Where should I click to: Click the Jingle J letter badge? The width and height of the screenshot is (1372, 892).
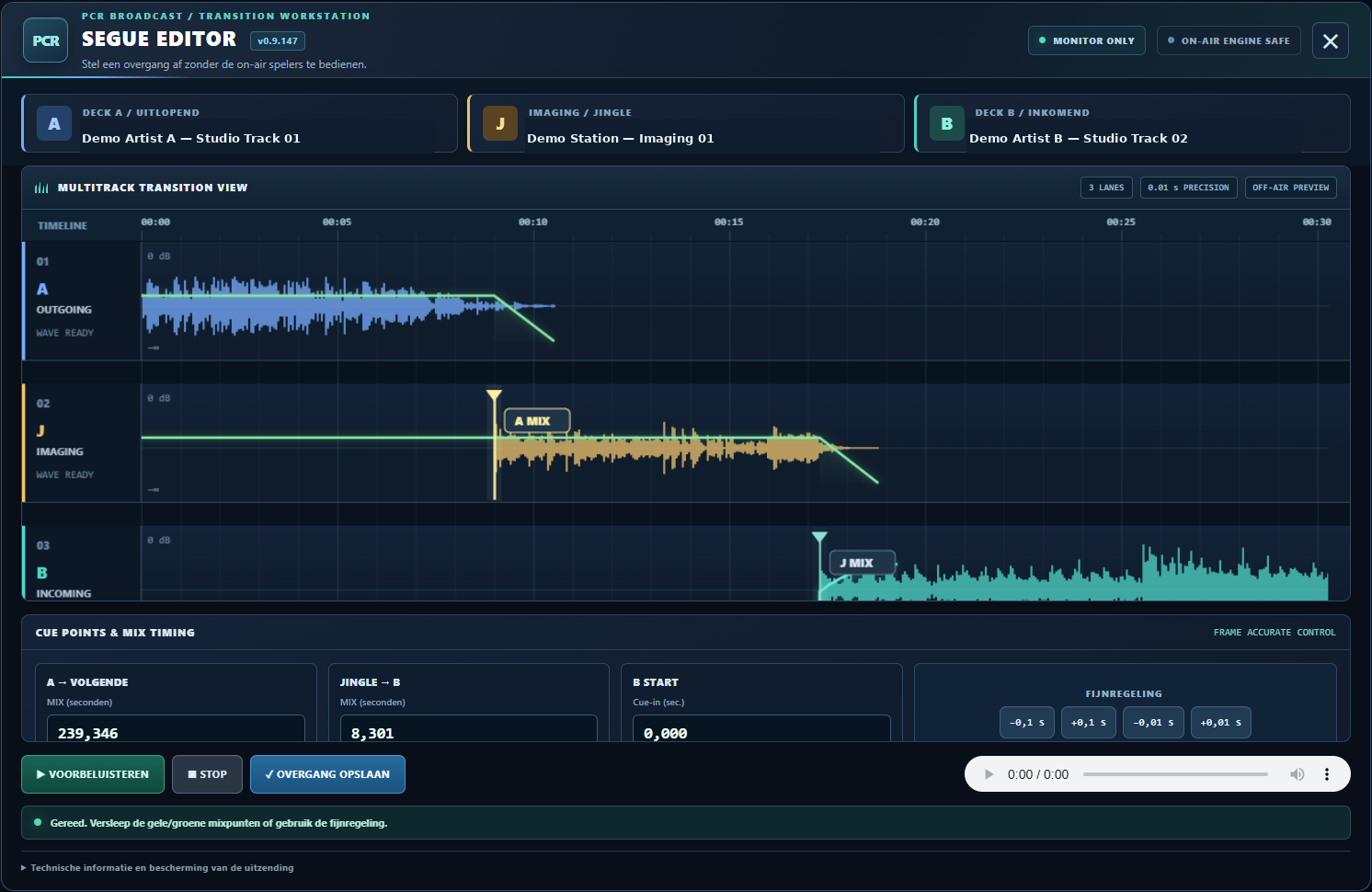tap(500, 123)
